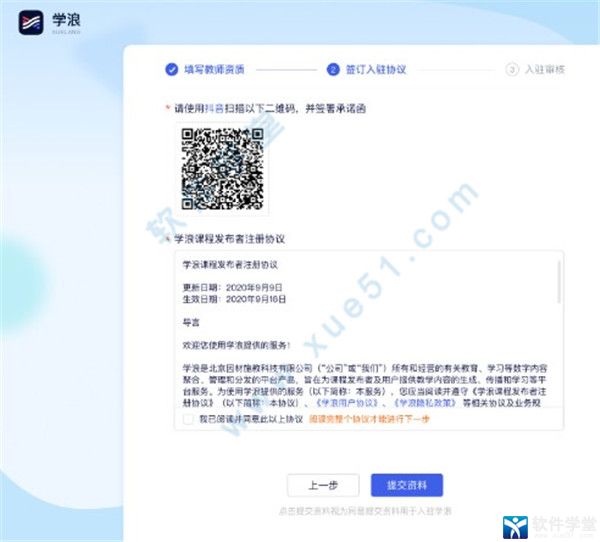Click the QR code image
The width and height of the screenshot is (600, 542).
click(x=222, y=169)
